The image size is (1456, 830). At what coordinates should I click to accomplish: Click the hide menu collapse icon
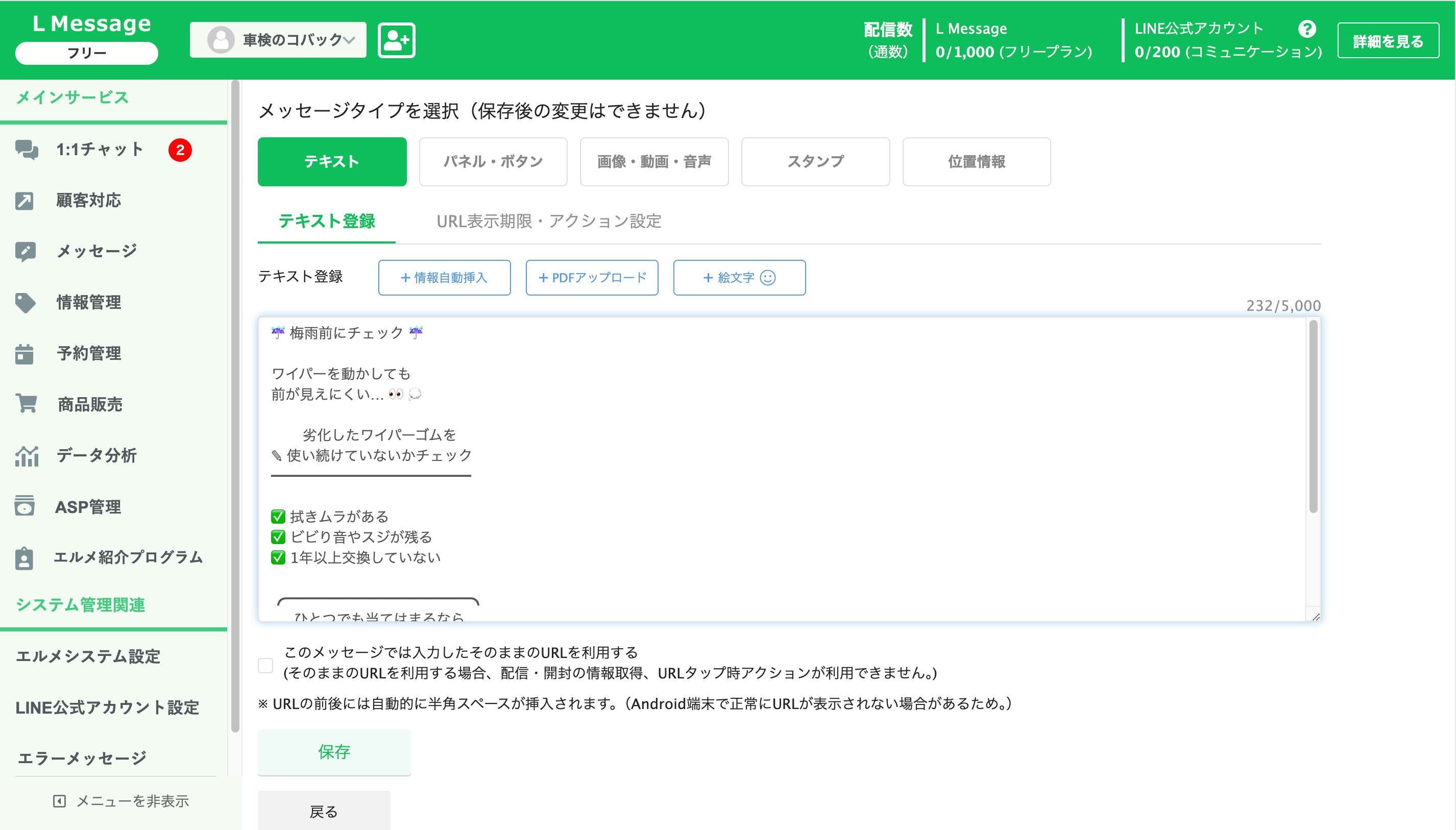point(59,801)
